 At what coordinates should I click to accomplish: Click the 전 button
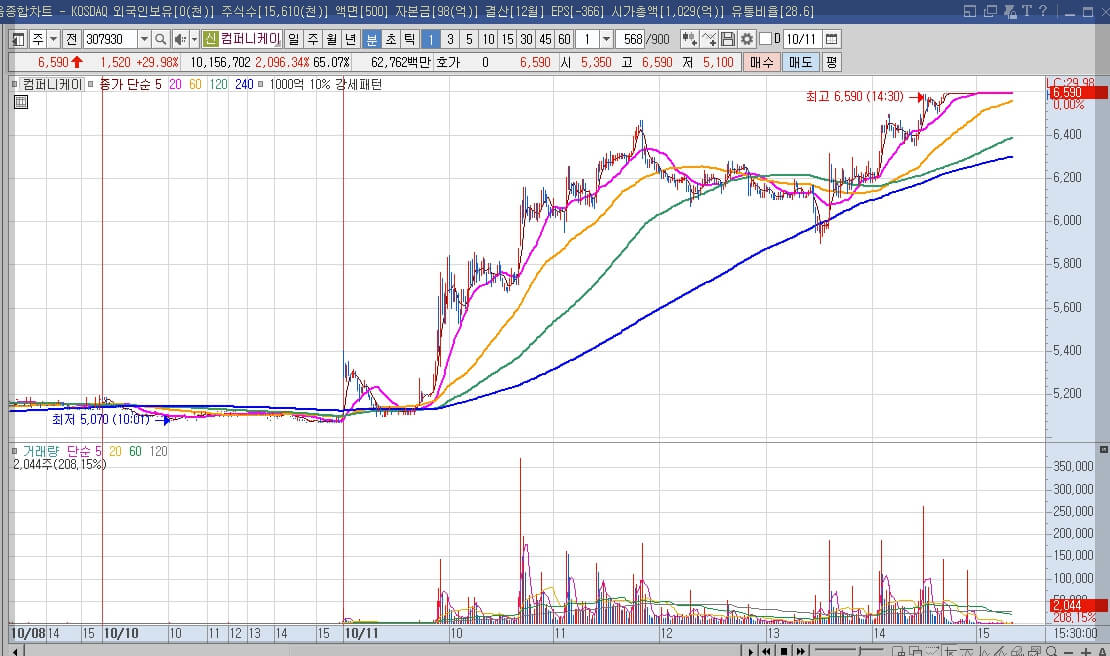[x=71, y=39]
